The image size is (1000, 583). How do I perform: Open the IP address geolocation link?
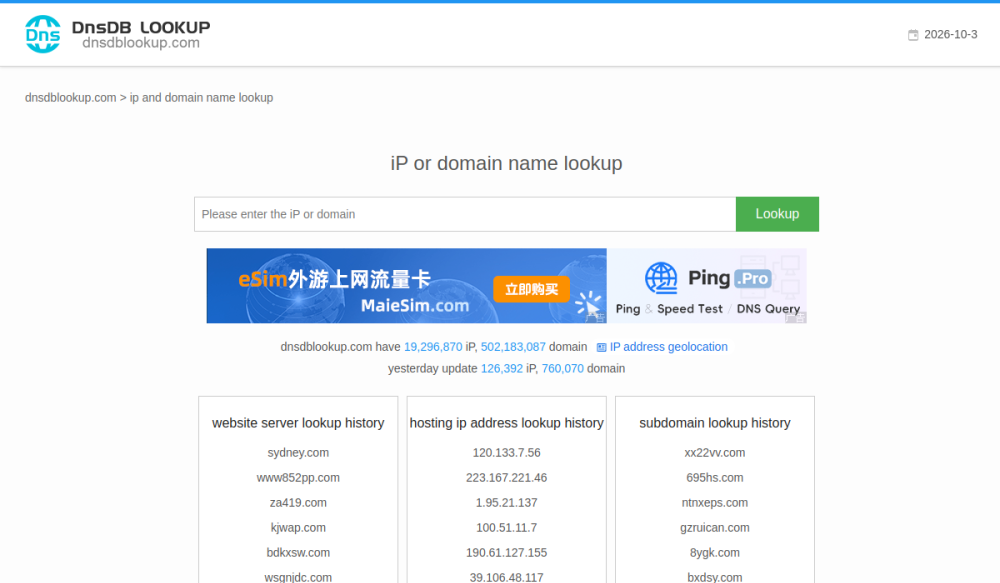[x=668, y=347]
